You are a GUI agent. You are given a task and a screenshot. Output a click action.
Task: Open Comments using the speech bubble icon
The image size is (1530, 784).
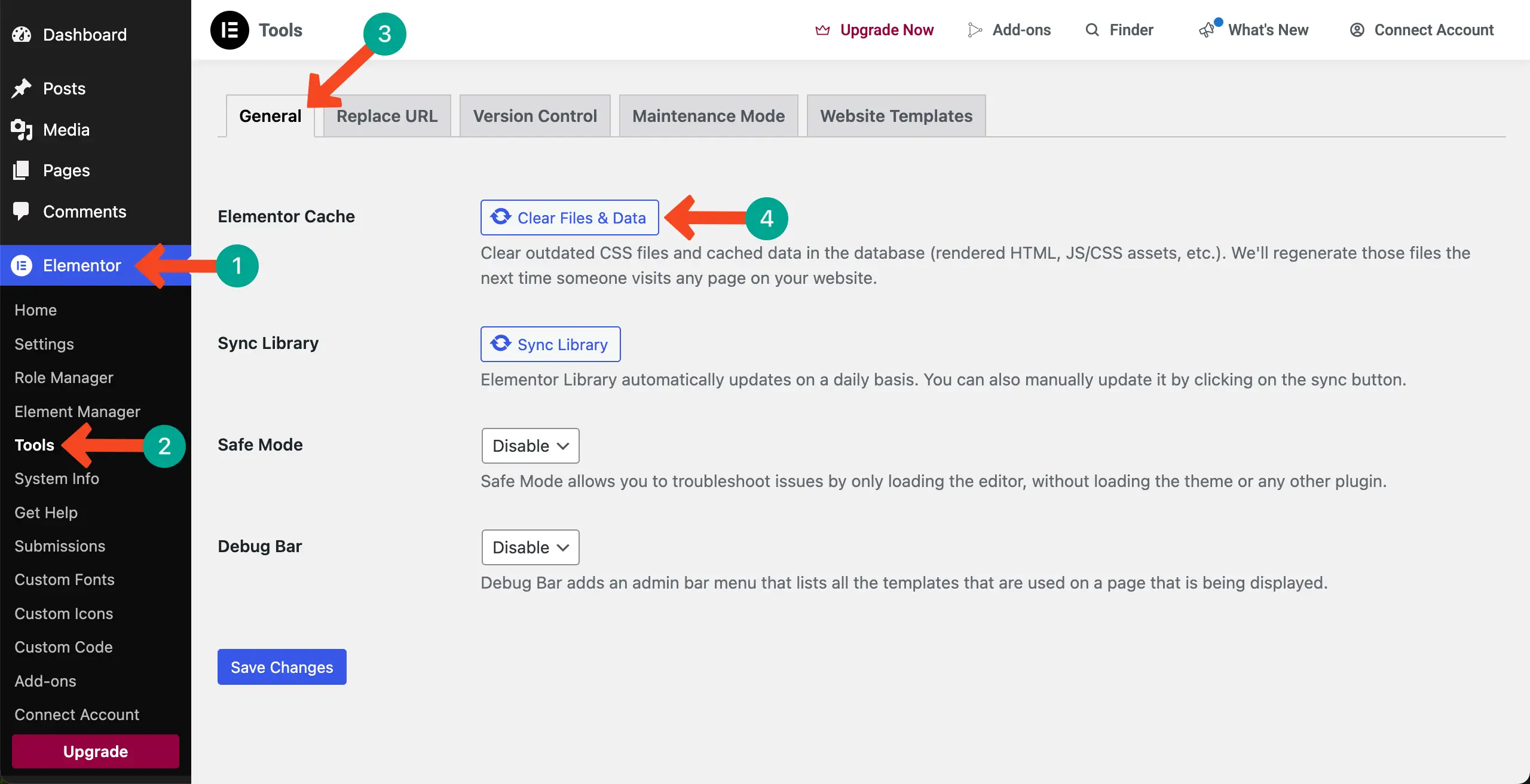(22, 211)
